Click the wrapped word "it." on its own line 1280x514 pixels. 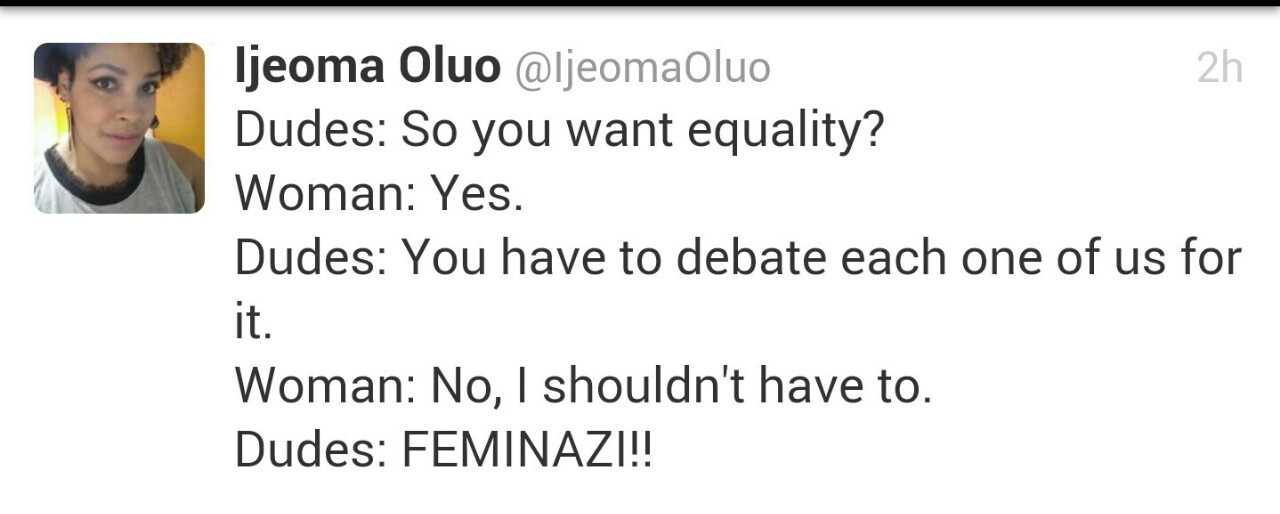coord(254,324)
